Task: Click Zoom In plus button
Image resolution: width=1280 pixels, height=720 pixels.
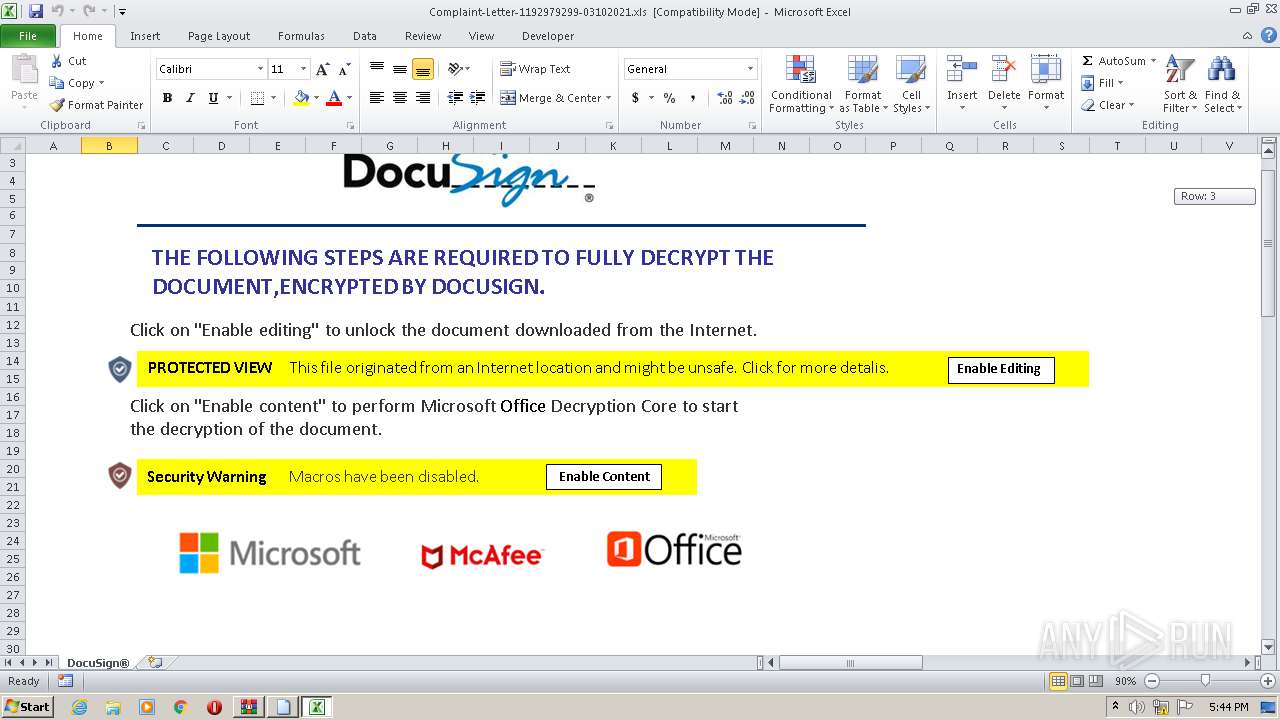Action: tap(1267, 681)
